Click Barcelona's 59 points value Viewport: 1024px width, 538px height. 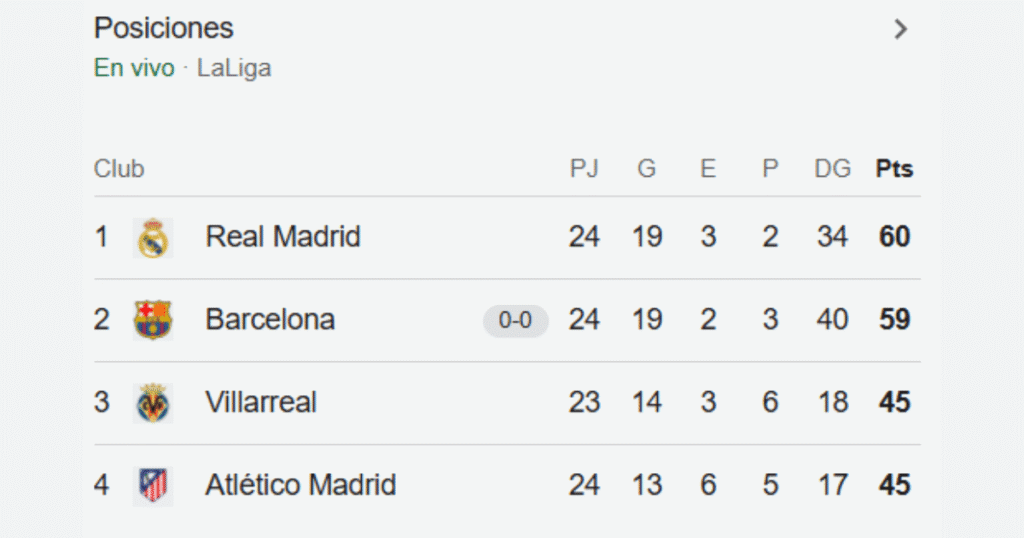(894, 320)
